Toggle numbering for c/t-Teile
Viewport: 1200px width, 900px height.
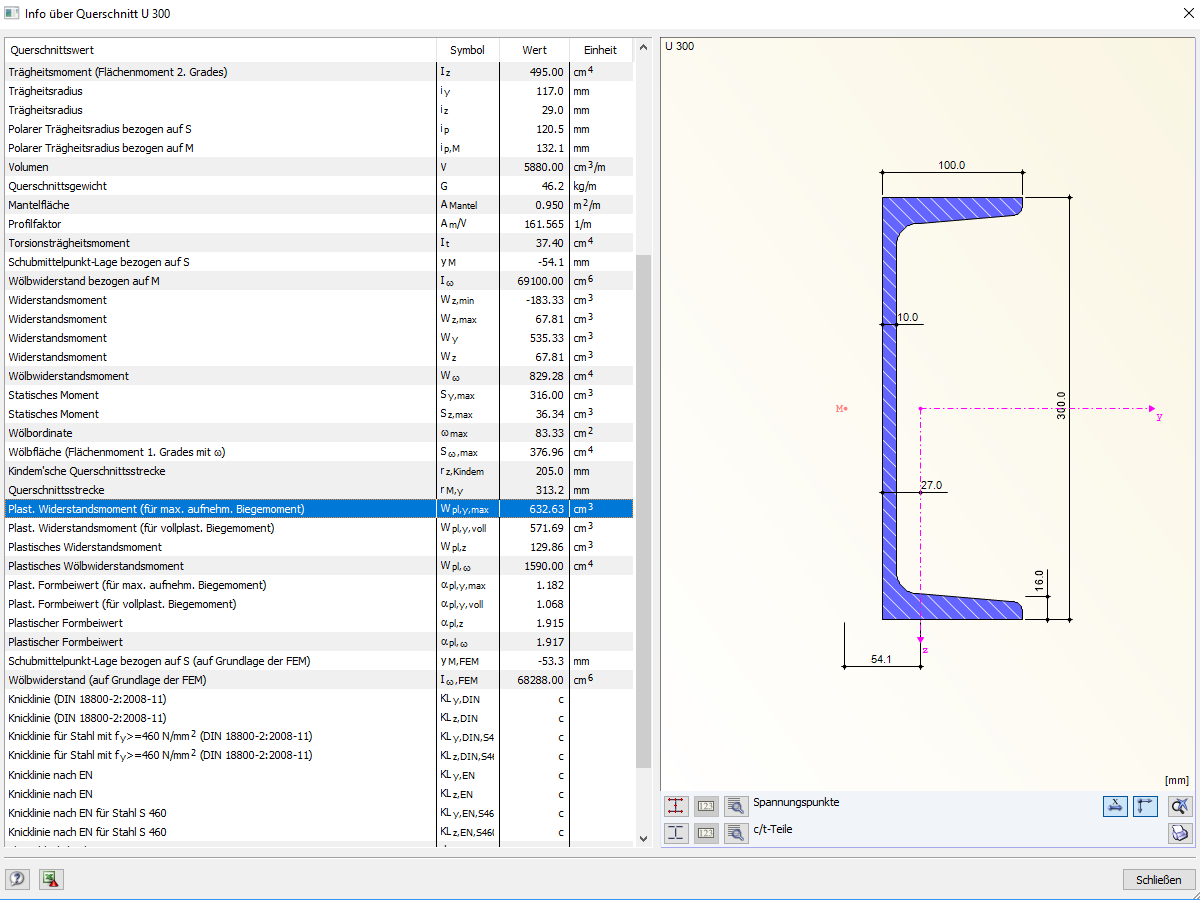[x=706, y=833]
